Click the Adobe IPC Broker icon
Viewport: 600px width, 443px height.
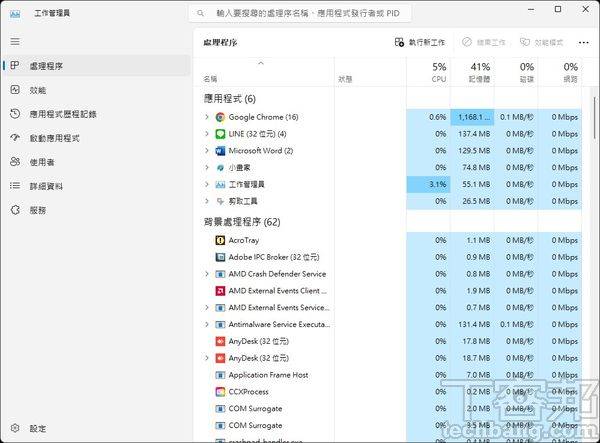220,257
